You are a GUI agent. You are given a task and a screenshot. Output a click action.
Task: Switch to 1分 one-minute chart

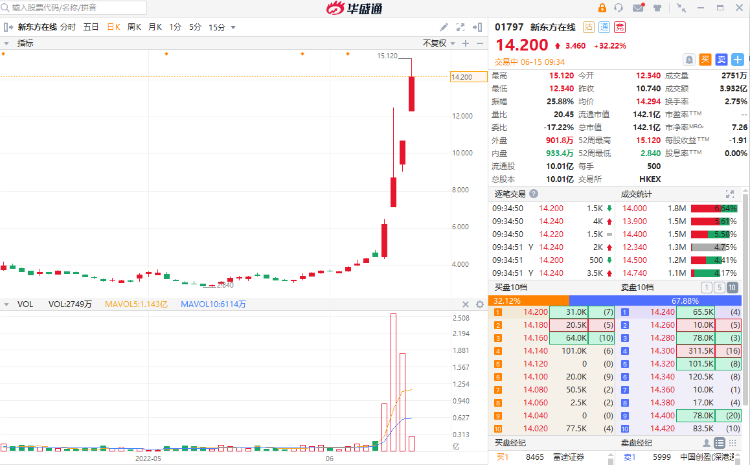175,27
